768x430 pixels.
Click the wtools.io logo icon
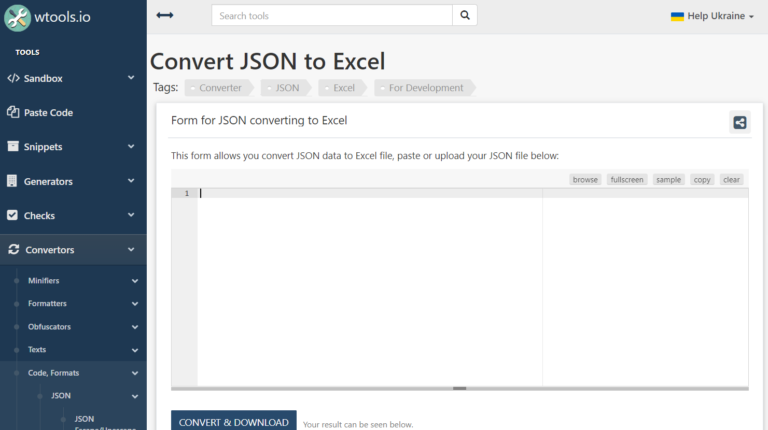[19, 17]
